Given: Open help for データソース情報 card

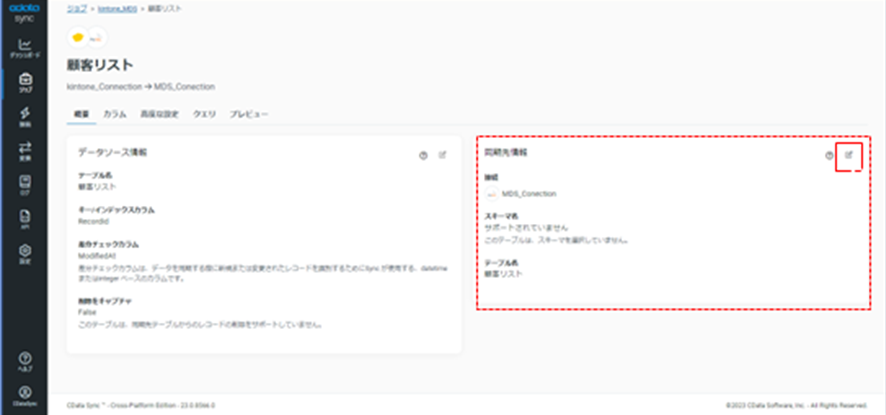Looking at the screenshot, I should click(x=423, y=155).
